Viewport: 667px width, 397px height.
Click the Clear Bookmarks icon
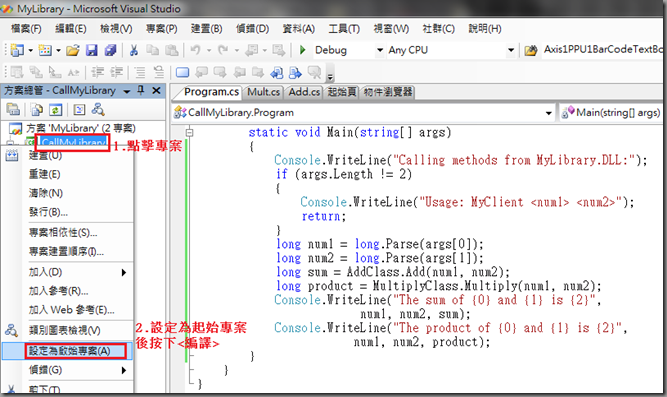314,73
